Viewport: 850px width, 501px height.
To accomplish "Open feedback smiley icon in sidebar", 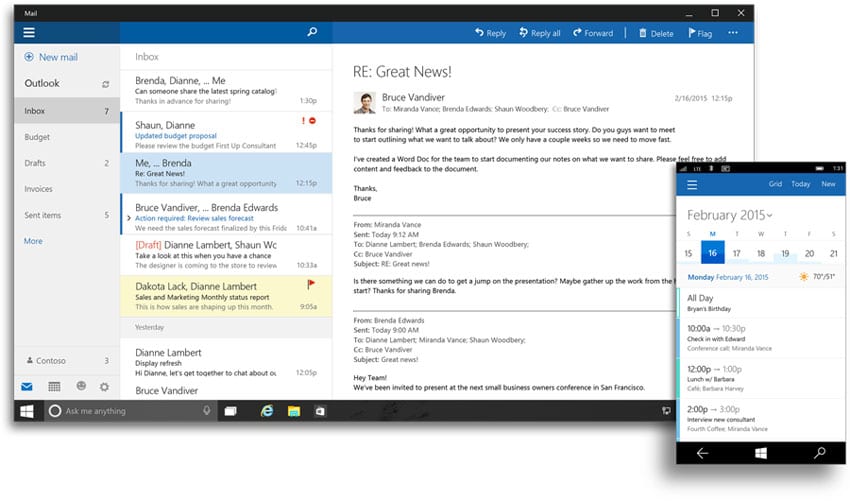I will click(x=80, y=386).
